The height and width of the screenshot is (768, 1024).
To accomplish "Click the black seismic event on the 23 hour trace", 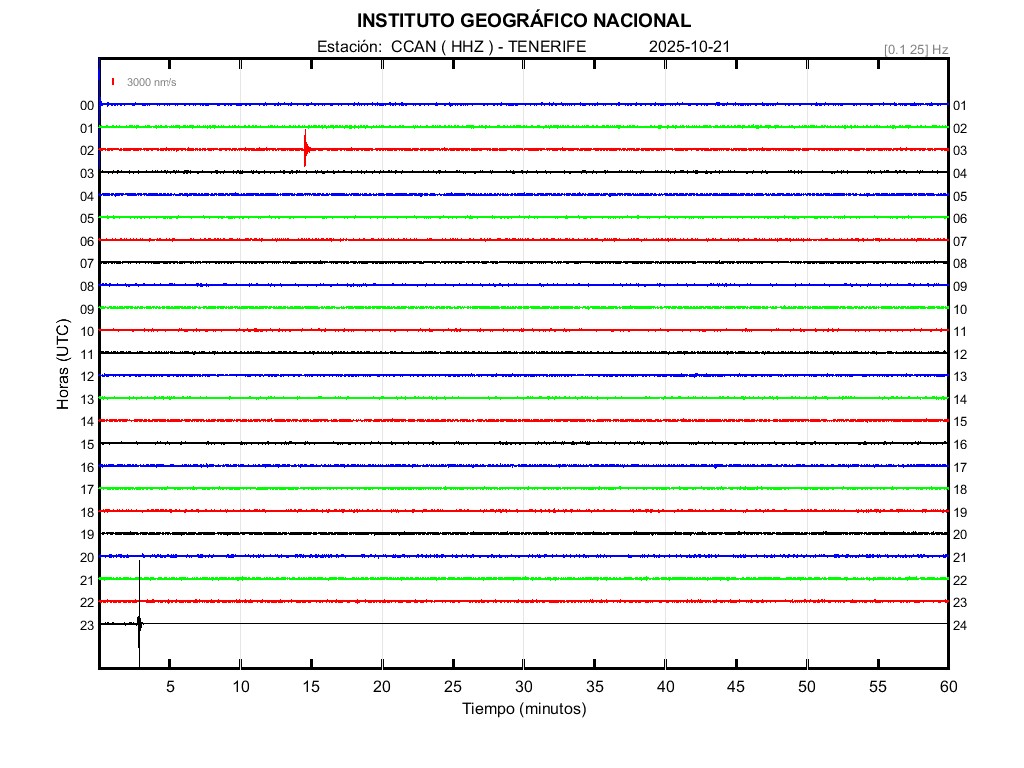I will click(x=139, y=624).
